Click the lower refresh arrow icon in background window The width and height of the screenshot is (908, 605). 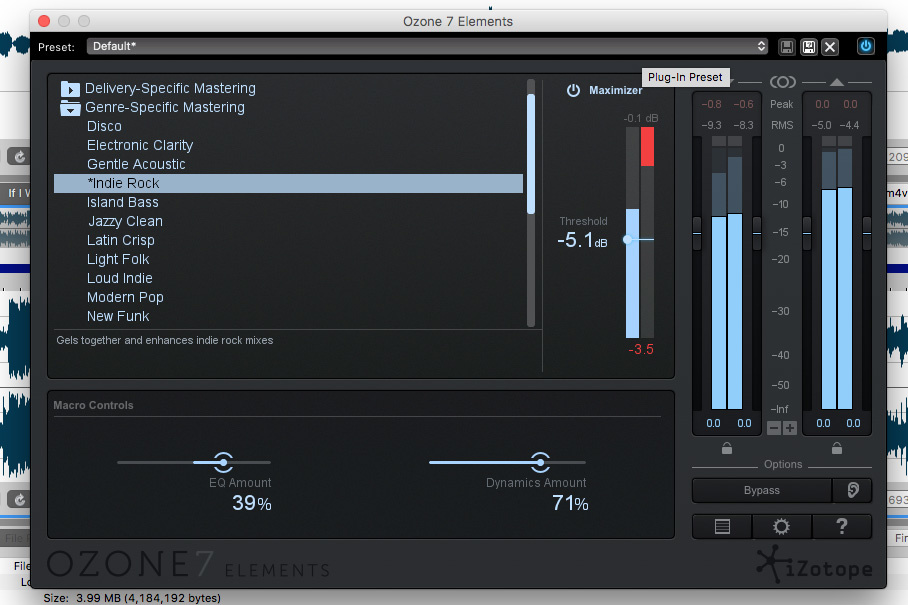pos(20,500)
